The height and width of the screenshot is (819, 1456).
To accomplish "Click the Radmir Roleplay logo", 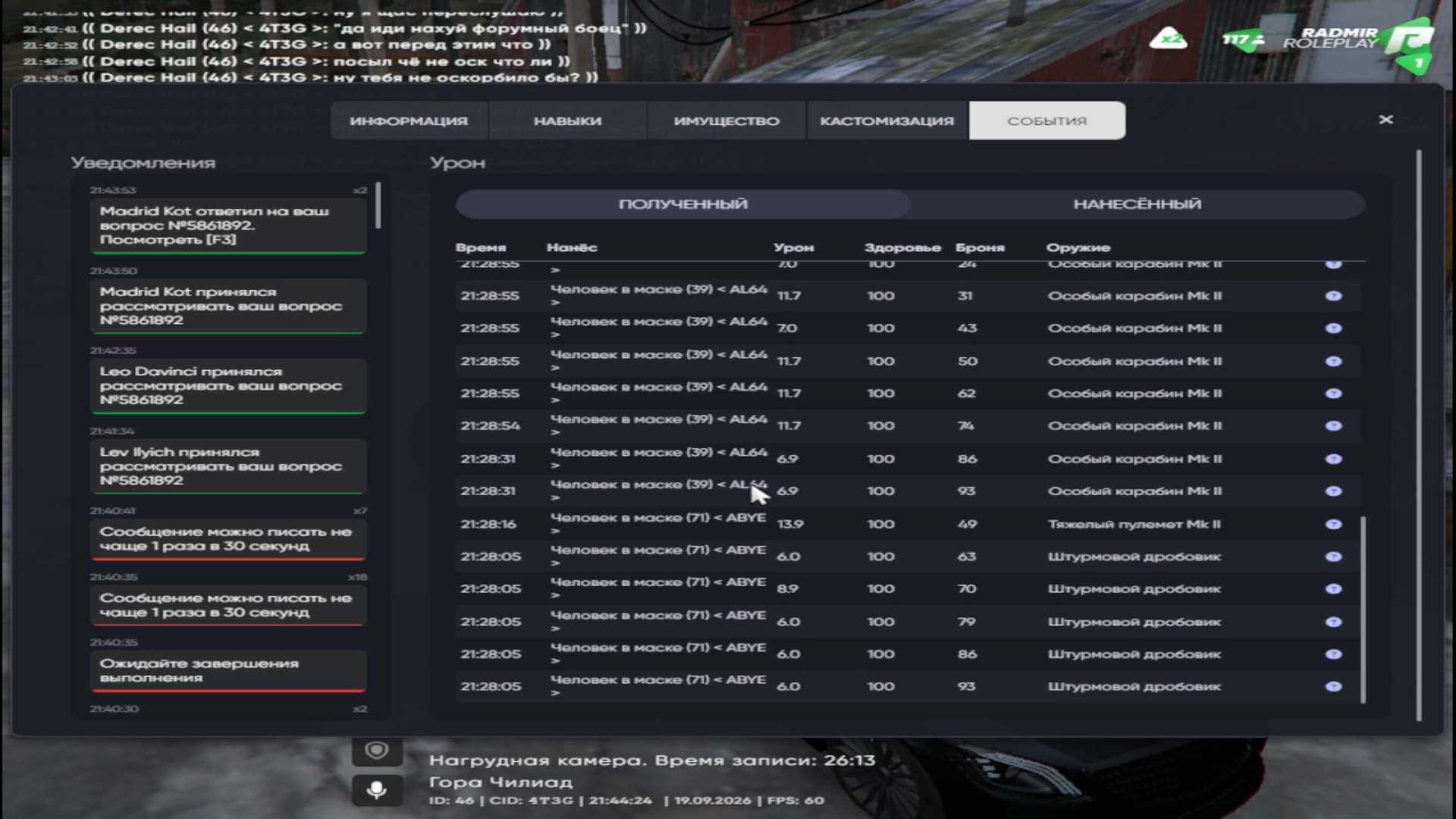I will (x=1357, y=43).
